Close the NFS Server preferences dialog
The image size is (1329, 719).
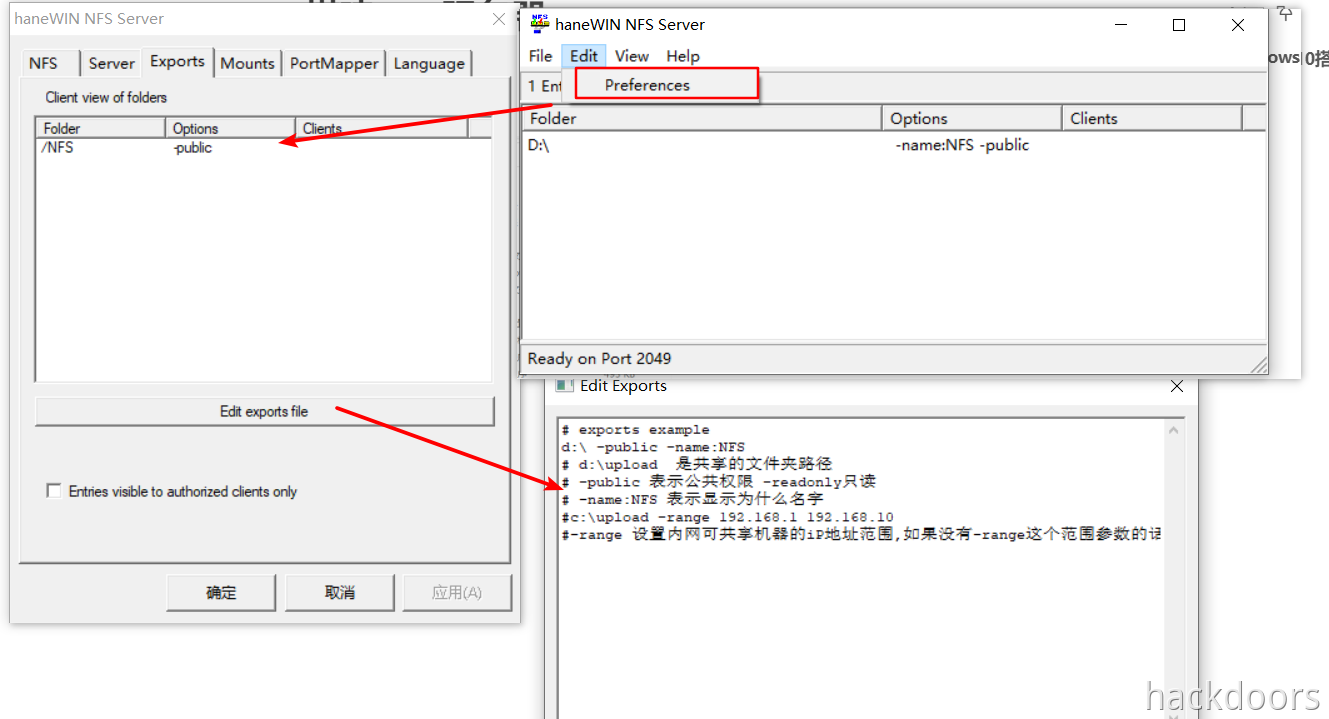tap(500, 19)
